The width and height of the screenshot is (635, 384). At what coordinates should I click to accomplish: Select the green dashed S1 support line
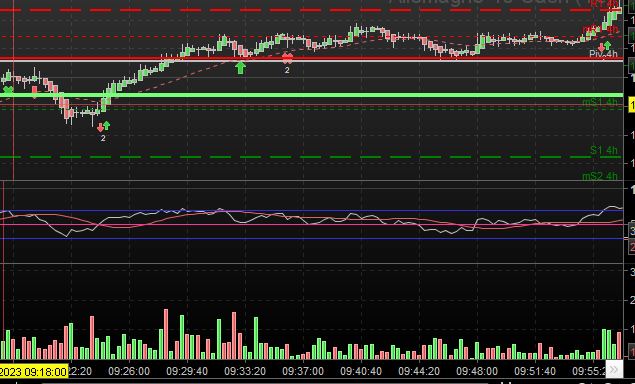click(311, 157)
